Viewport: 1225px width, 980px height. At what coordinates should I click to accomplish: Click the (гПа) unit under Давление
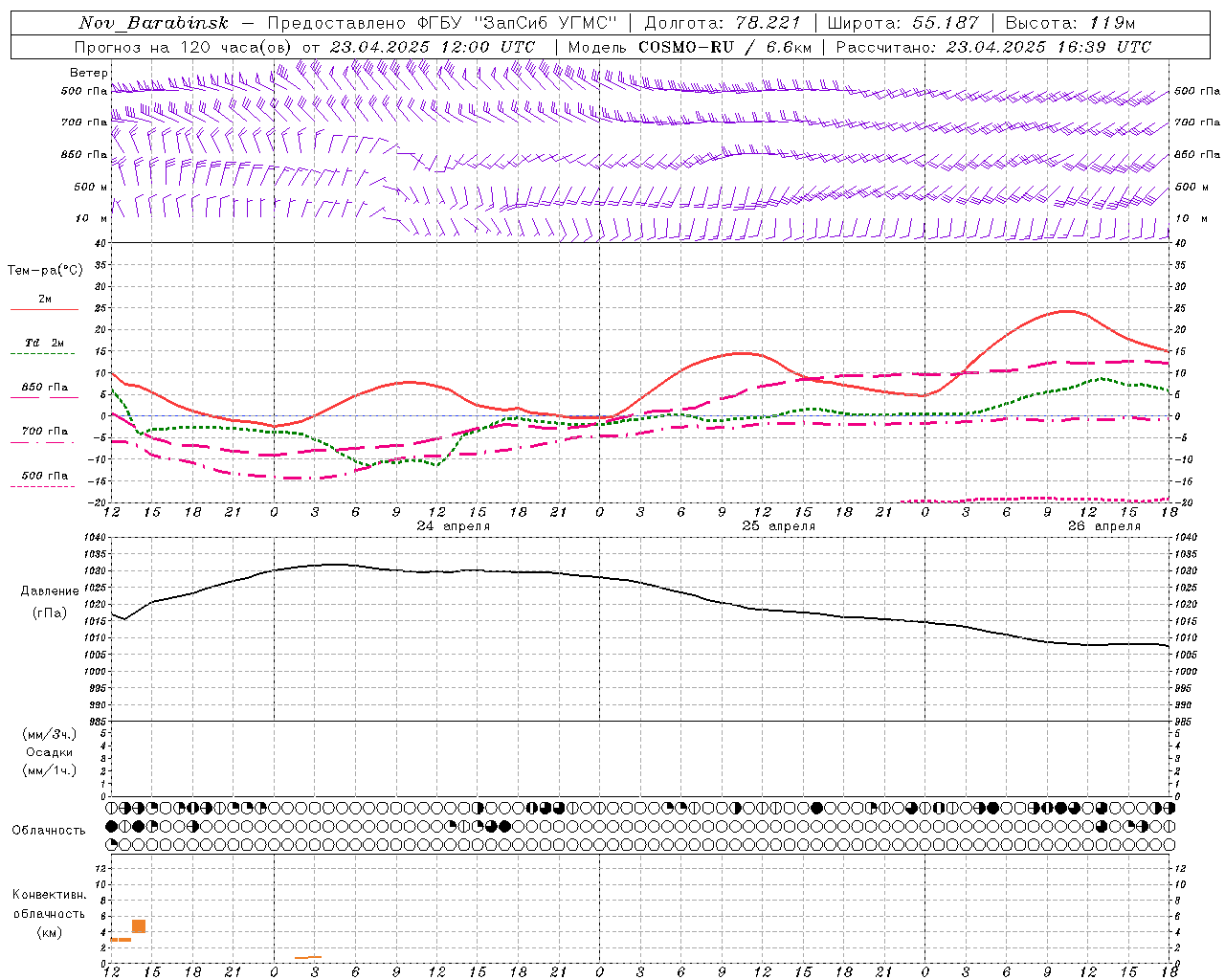click(50, 613)
